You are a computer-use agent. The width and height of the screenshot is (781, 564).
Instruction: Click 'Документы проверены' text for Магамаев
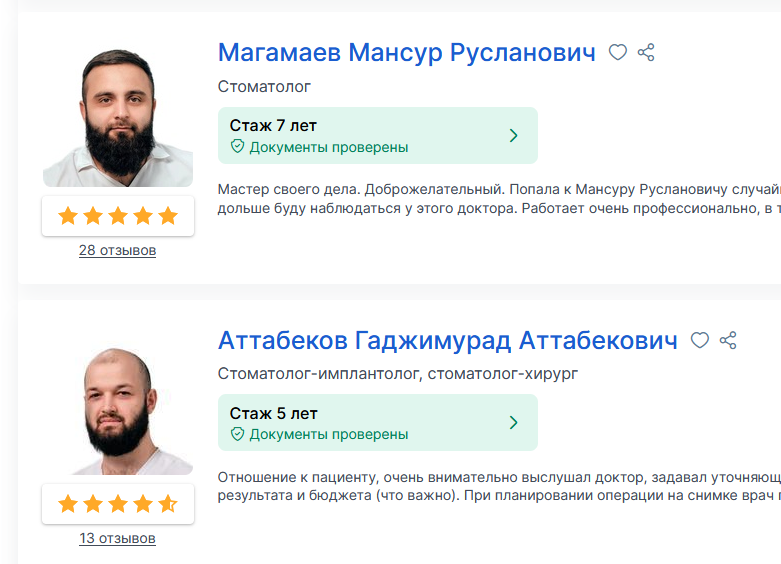point(328,147)
